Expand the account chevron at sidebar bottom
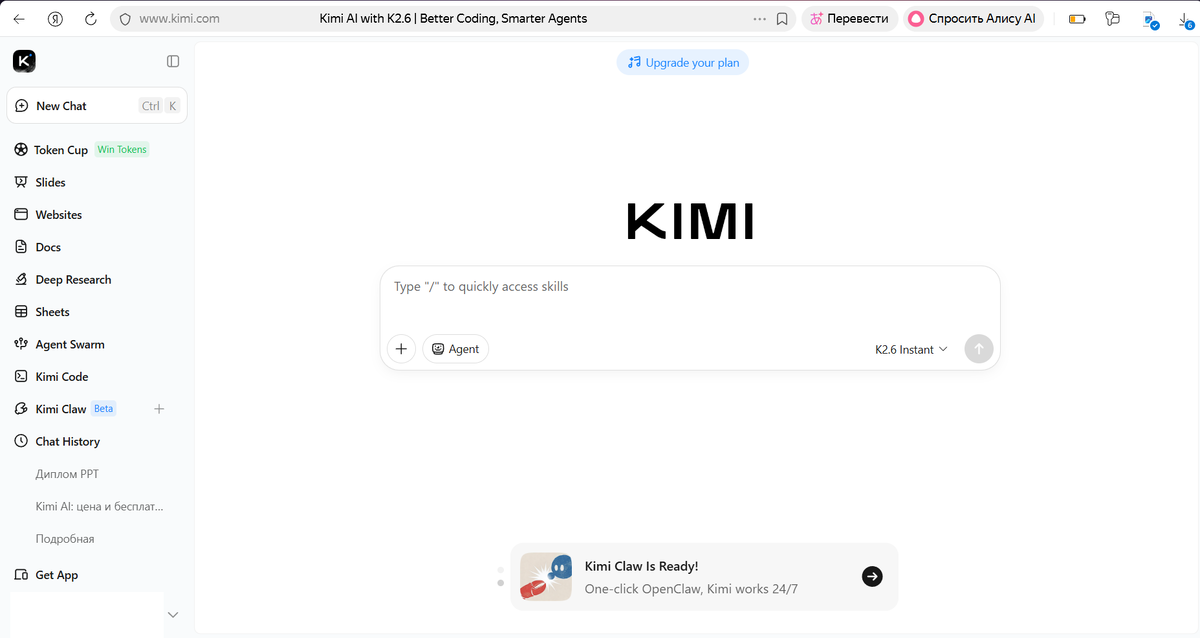Viewport: 1200px width, 638px height. pyautogui.click(x=173, y=614)
